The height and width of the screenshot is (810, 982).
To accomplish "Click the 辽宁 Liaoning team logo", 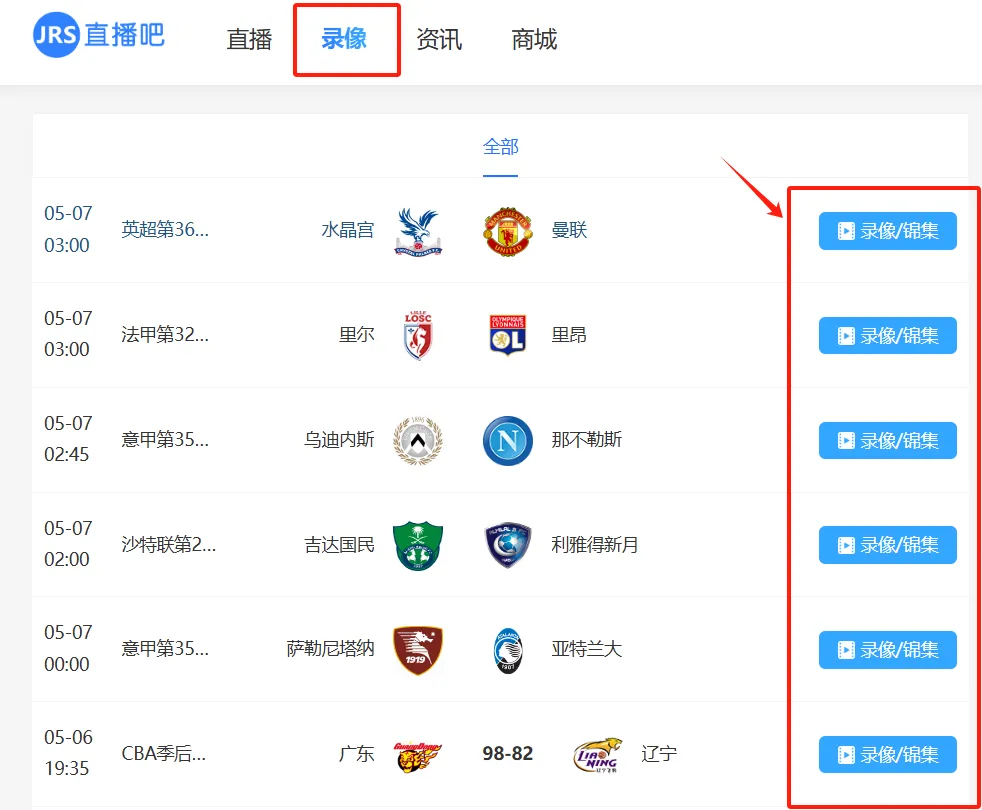I will 597,754.
